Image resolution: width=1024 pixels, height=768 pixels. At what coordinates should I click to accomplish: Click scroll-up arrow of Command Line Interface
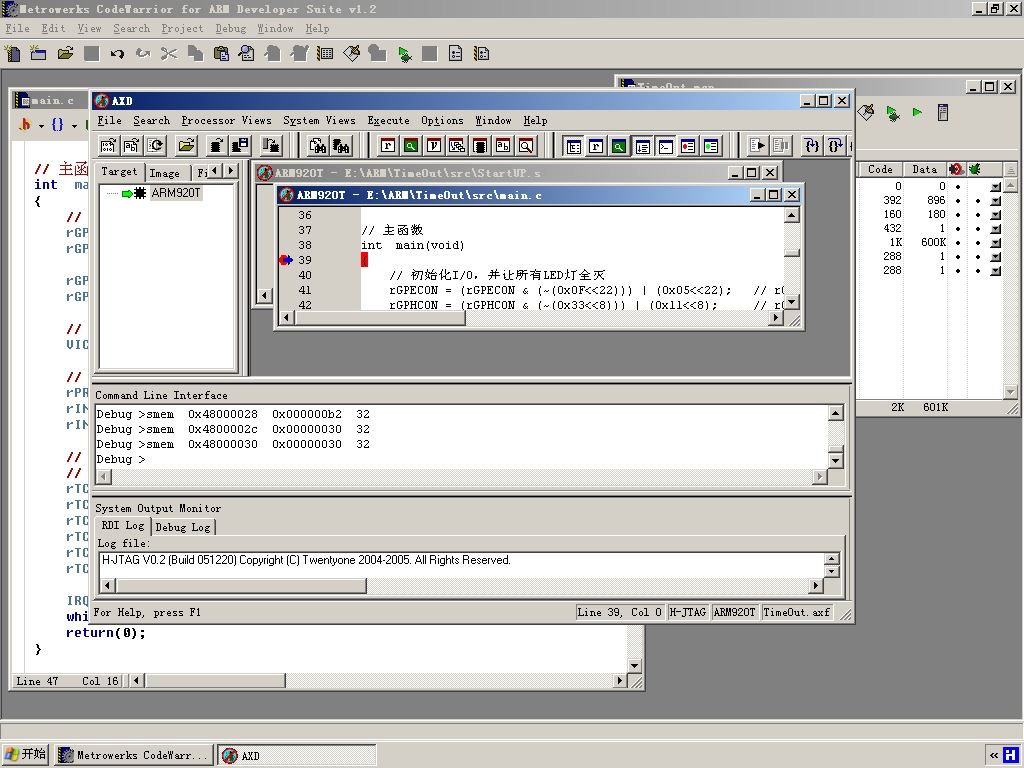(835, 413)
